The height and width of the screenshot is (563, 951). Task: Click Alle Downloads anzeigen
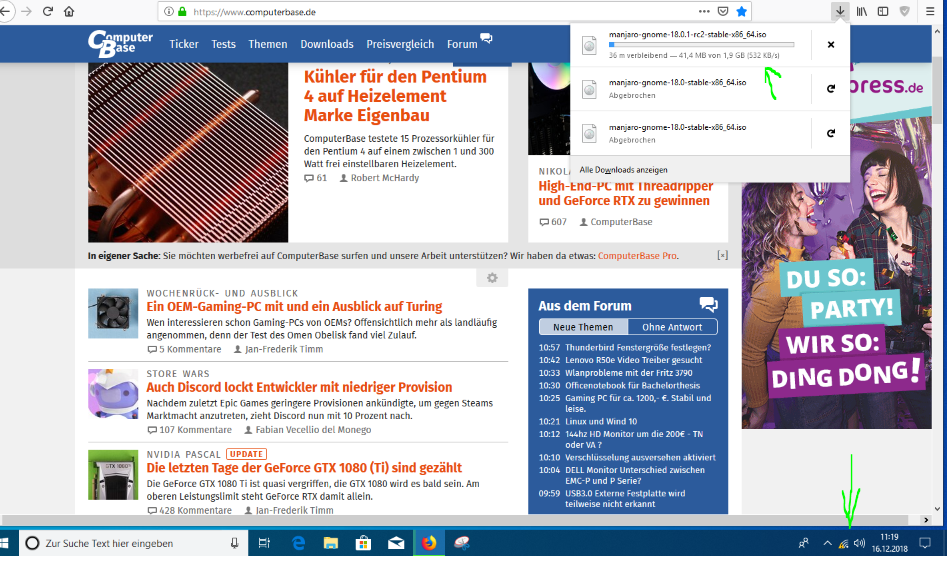(x=623, y=170)
